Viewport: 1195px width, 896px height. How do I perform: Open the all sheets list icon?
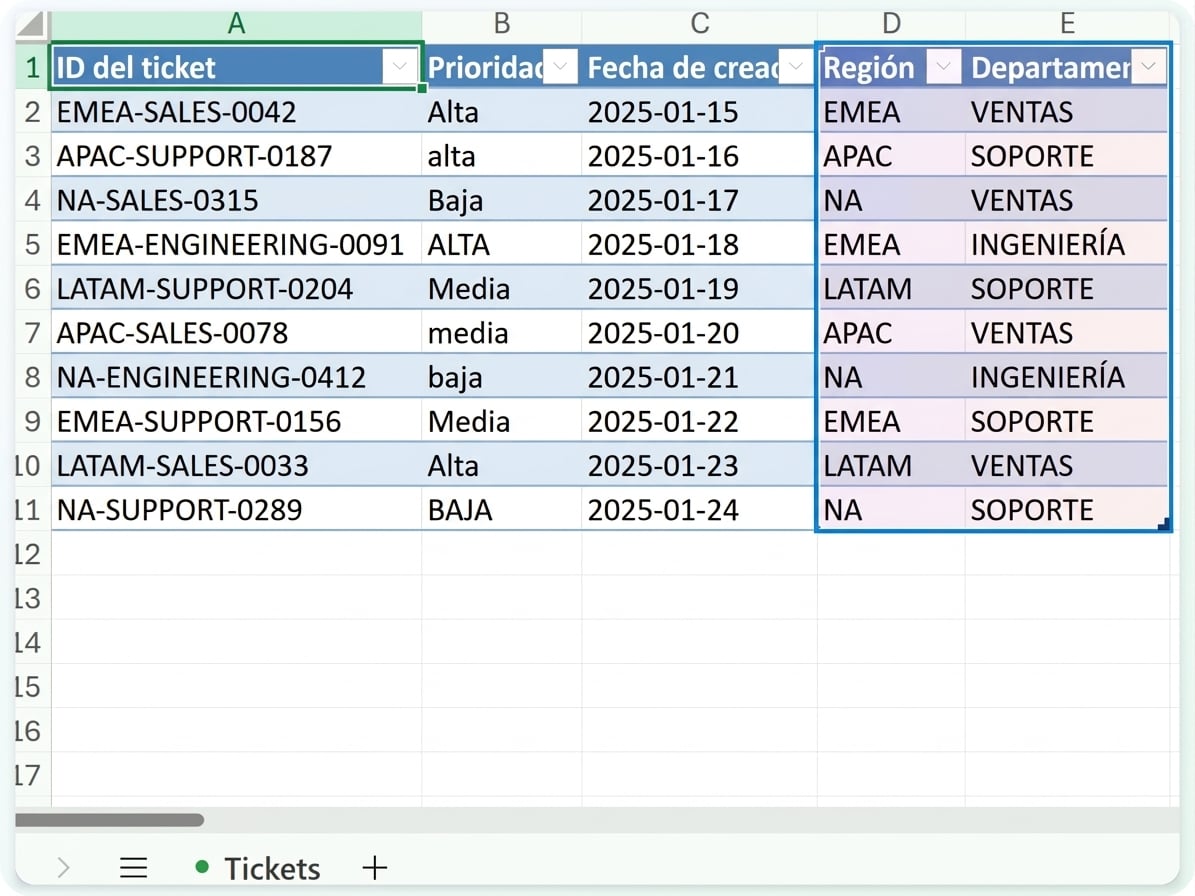tap(133, 867)
